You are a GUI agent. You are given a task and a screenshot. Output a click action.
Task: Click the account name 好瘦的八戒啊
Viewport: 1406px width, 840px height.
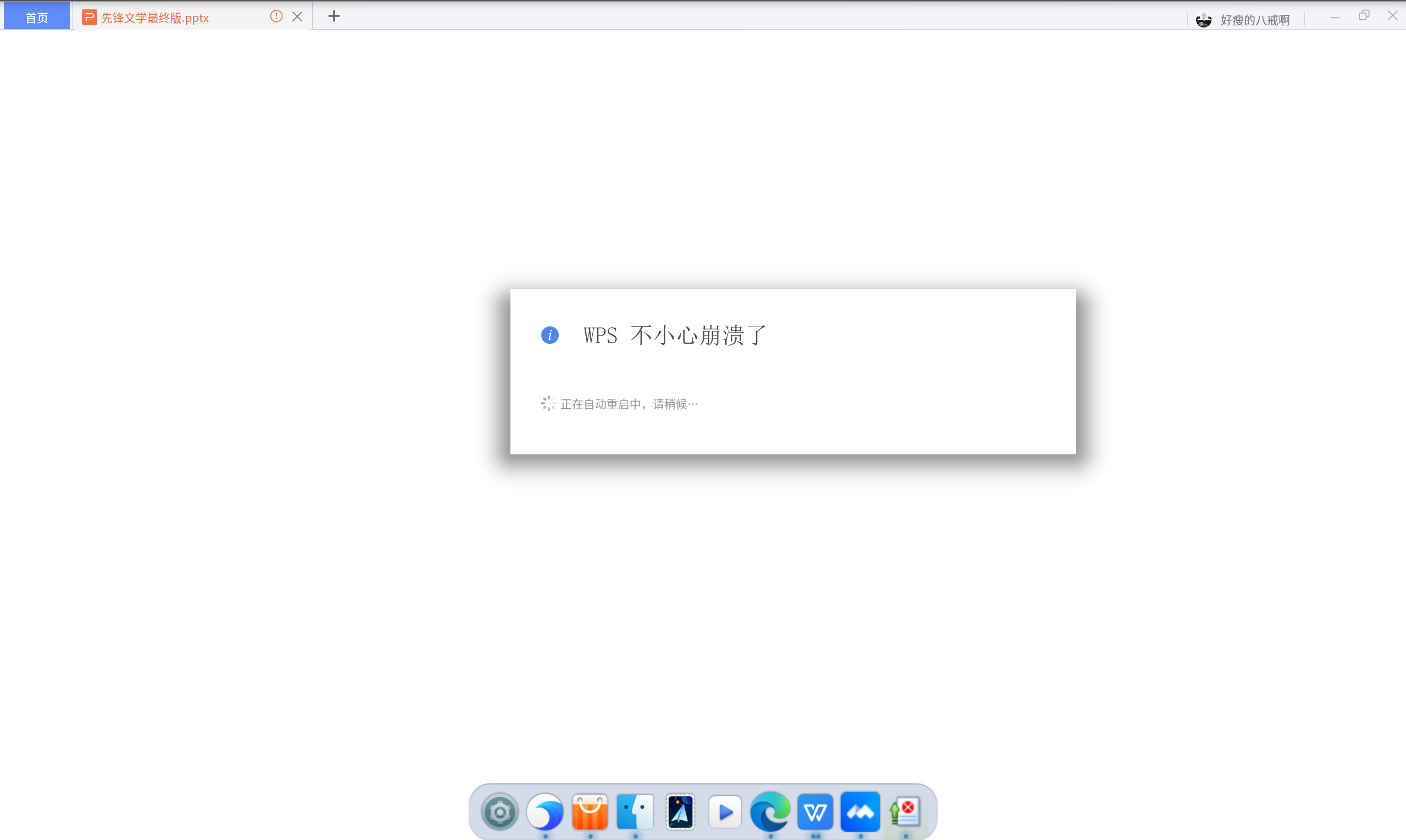coord(1255,20)
